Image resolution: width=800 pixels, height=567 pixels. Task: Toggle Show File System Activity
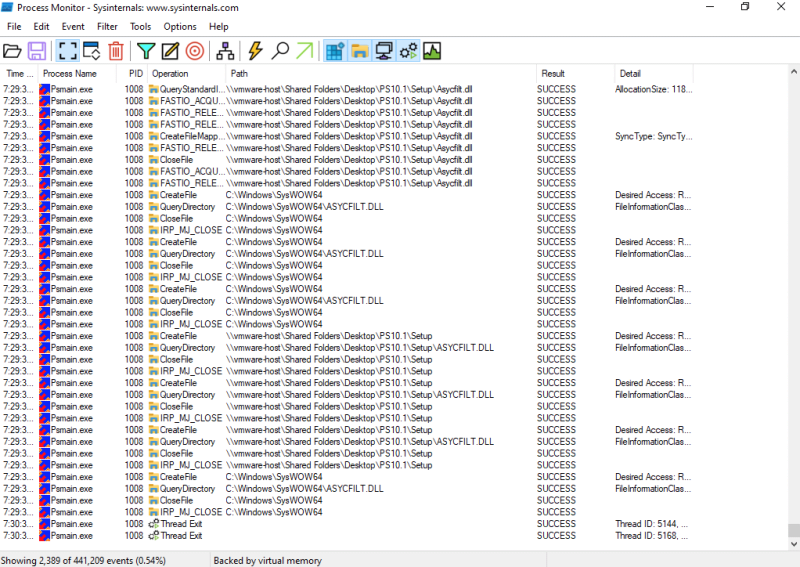tap(360, 51)
